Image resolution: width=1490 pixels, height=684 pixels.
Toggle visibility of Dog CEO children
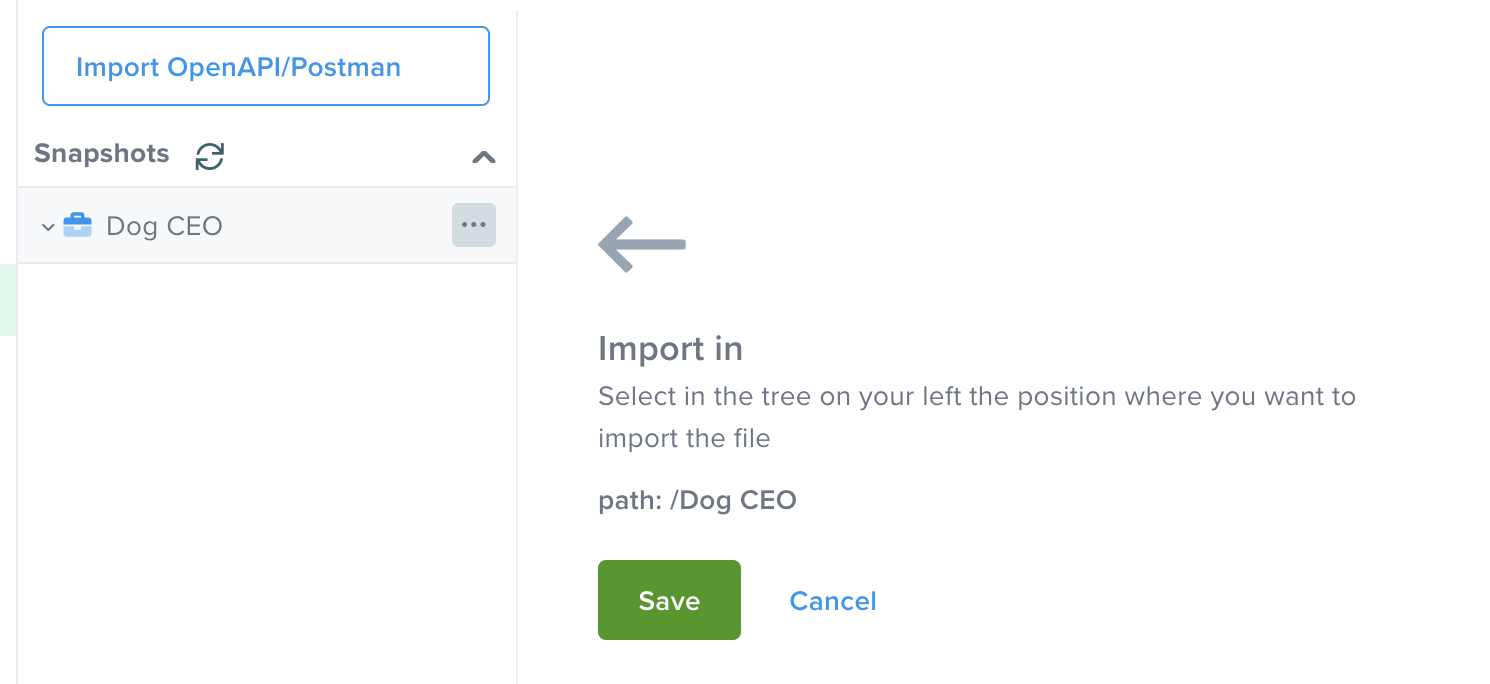(x=47, y=226)
